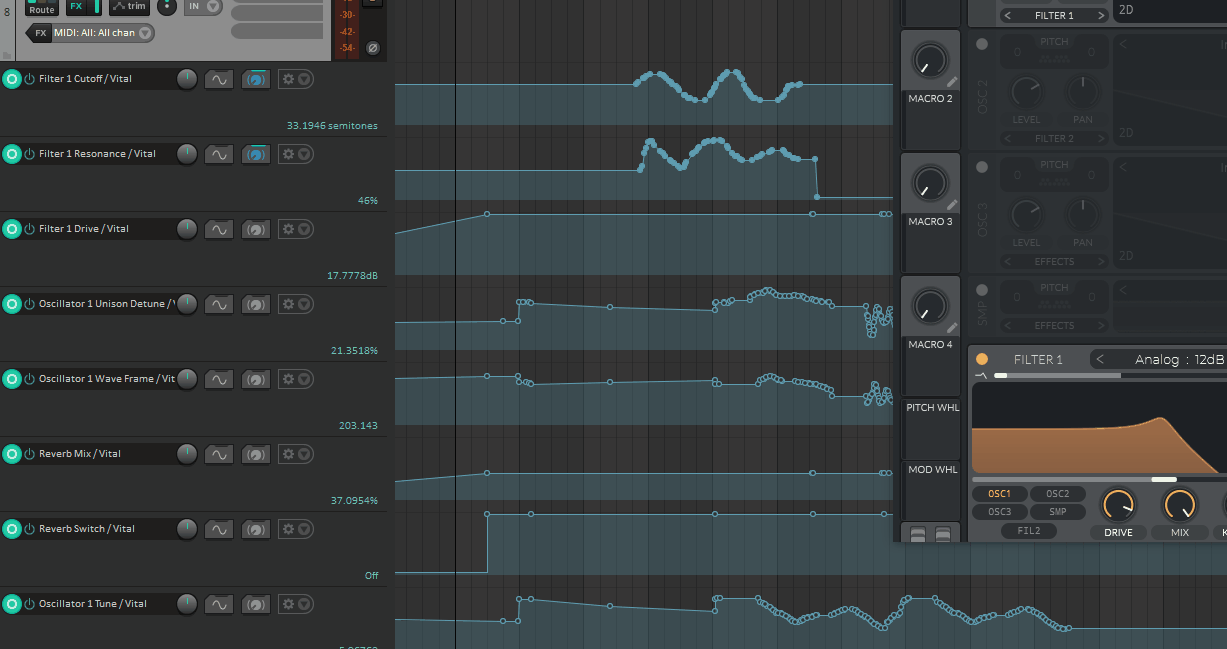The height and width of the screenshot is (649, 1227).
Task: Open settings dropdown for Reverb Switch lane
Action: pos(295,529)
